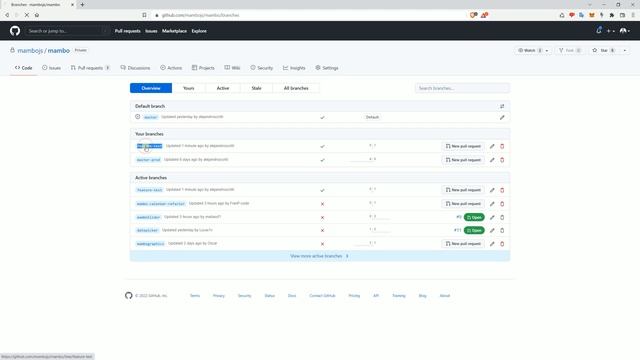Open Explore in the GitHub header
Image resolution: width=640 pixels, height=360 pixels.
(199, 31)
